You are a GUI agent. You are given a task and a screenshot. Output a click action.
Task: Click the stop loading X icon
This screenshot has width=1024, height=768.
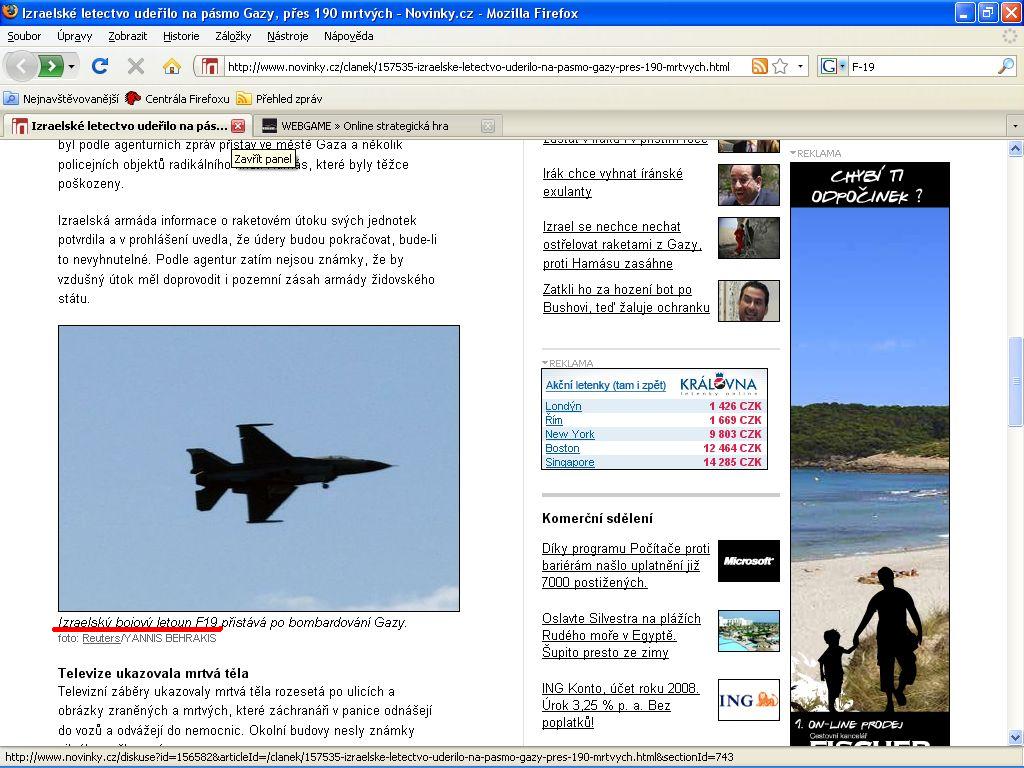click(x=136, y=66)
